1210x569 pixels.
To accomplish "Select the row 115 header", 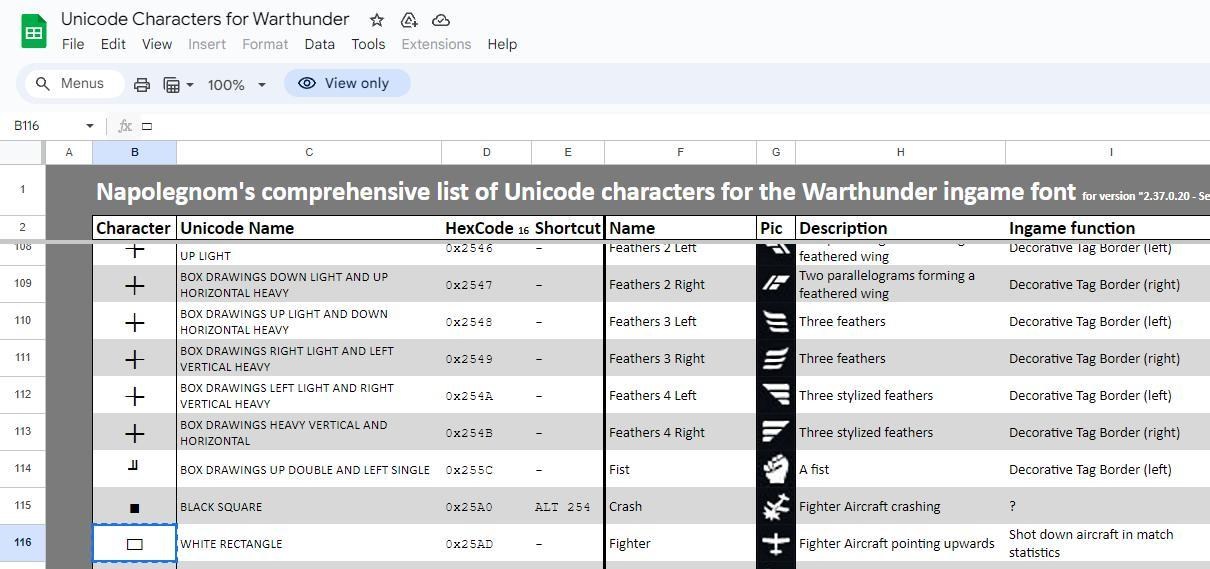I will pyautogui.click(x=22, y=506).
